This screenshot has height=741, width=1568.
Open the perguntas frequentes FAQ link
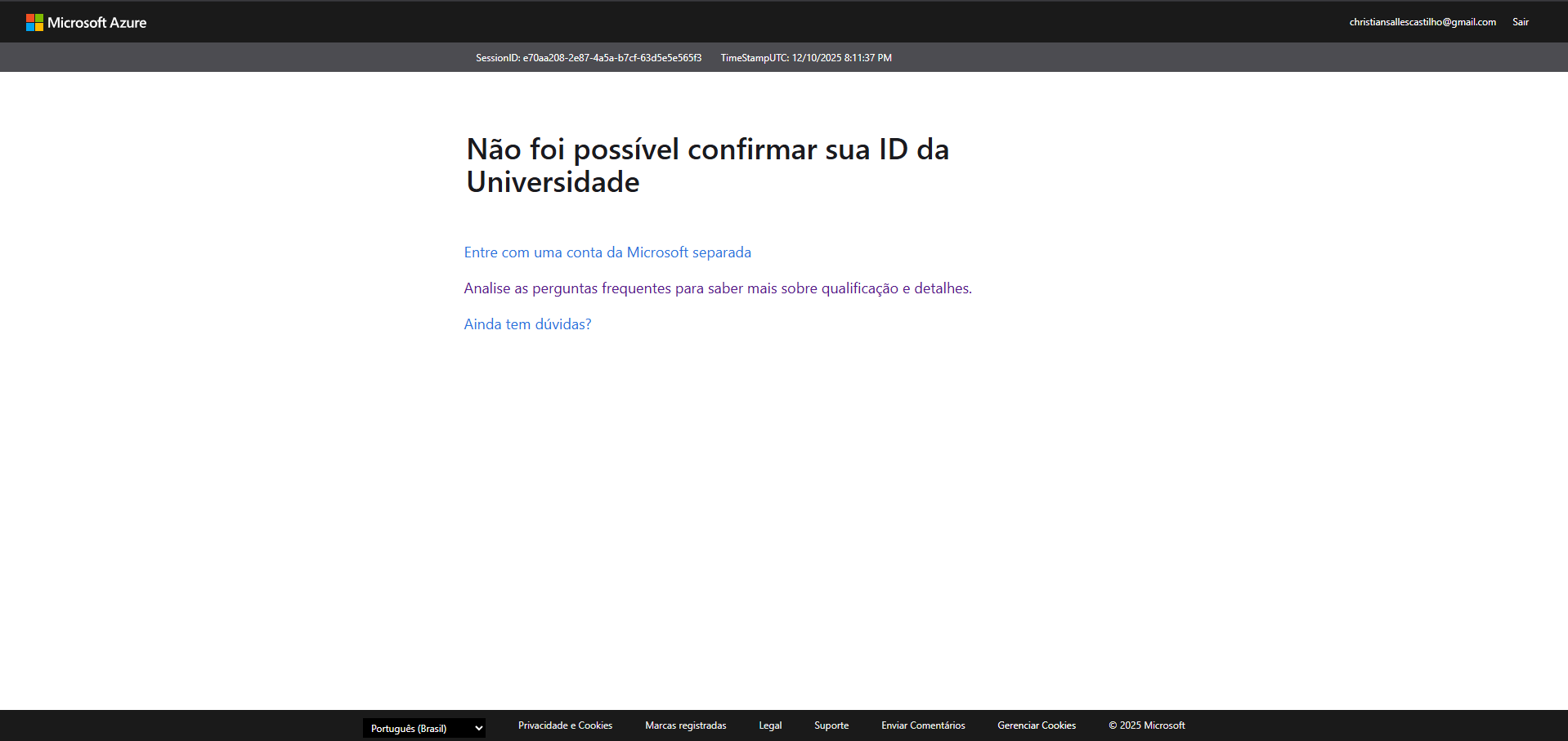[x=718, y=288]
